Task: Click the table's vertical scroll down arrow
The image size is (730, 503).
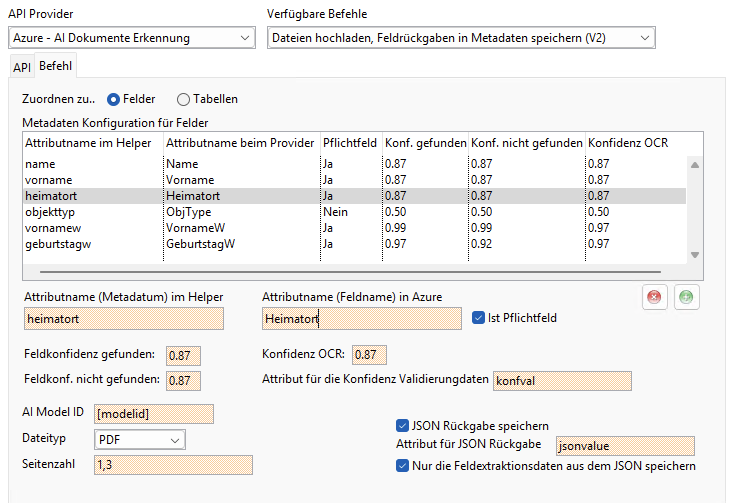Action: (695, 255)
